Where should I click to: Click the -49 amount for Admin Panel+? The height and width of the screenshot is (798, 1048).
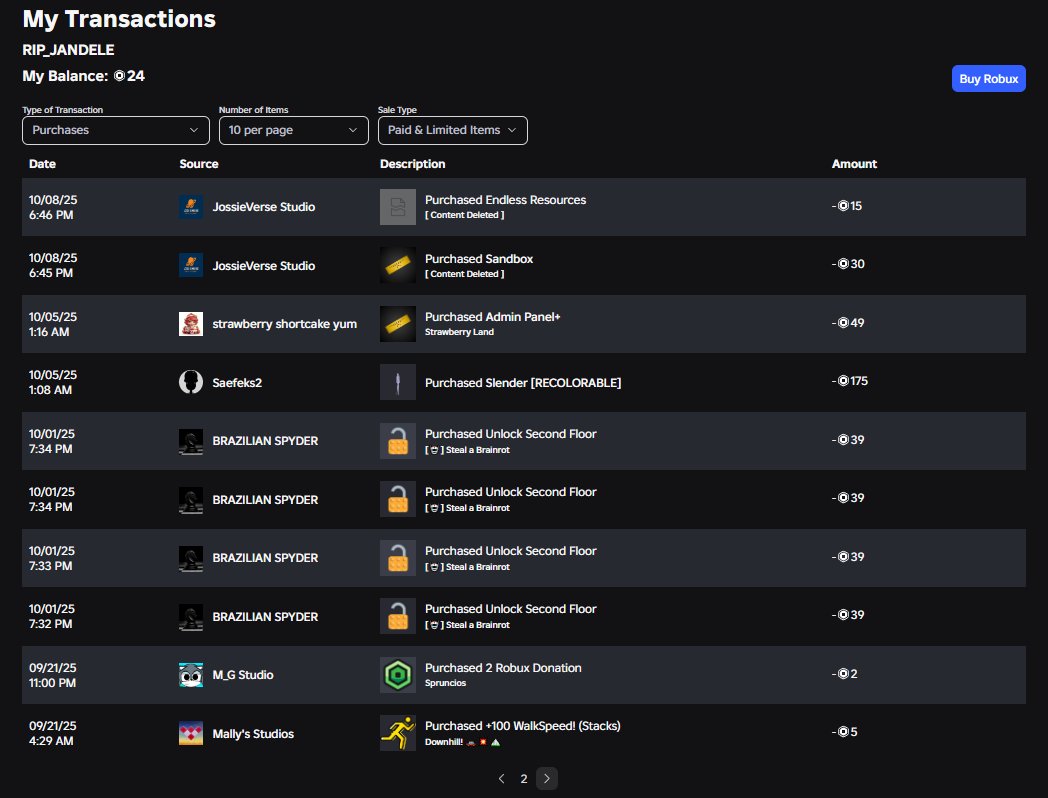point(847,323)
